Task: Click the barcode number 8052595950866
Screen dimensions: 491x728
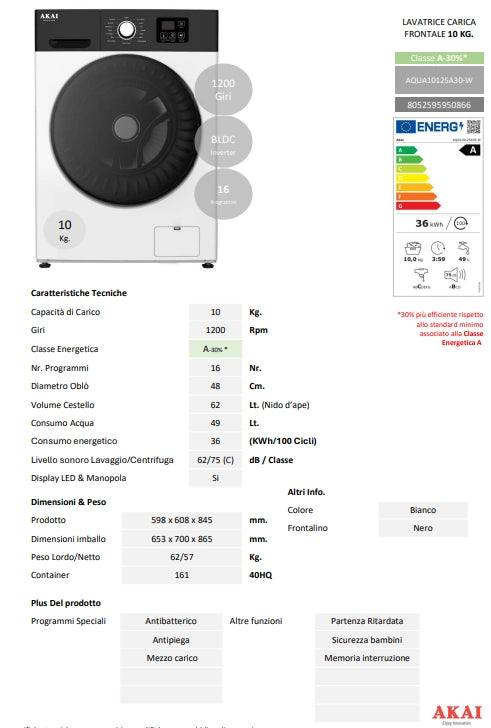Action: [x=439, y=105]
